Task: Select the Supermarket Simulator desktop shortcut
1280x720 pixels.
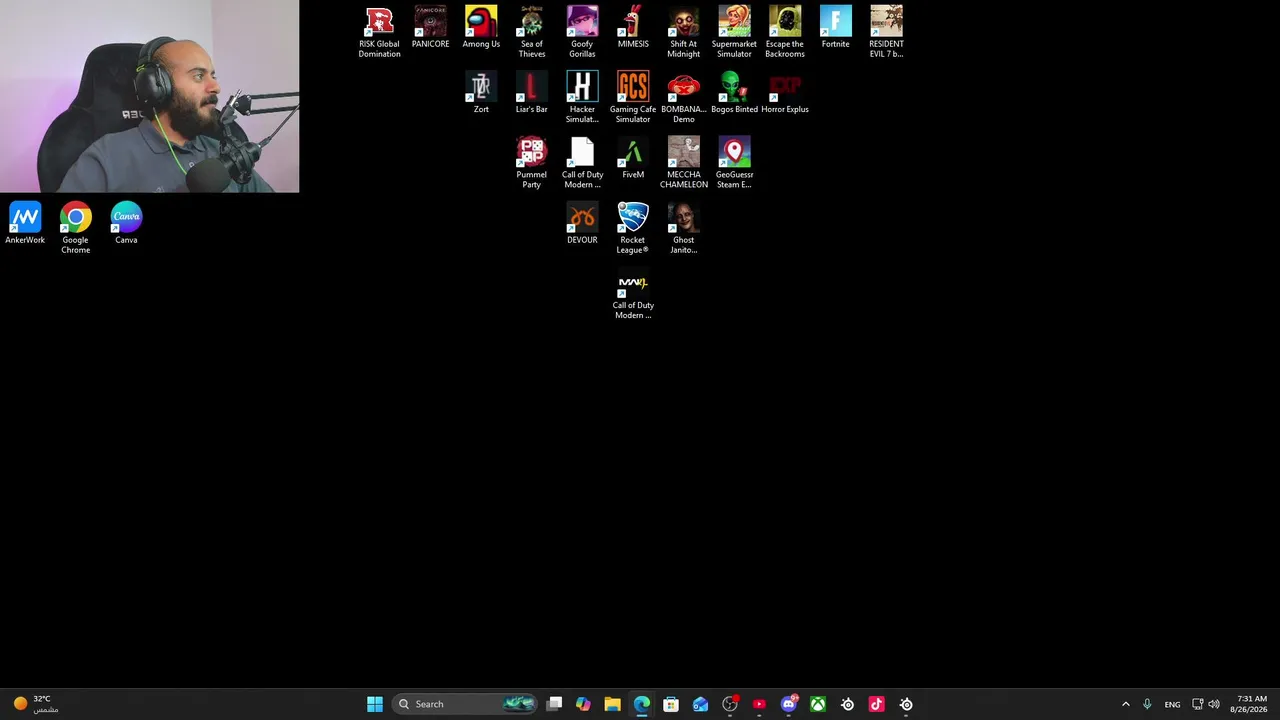Action: tap(734, 32)
